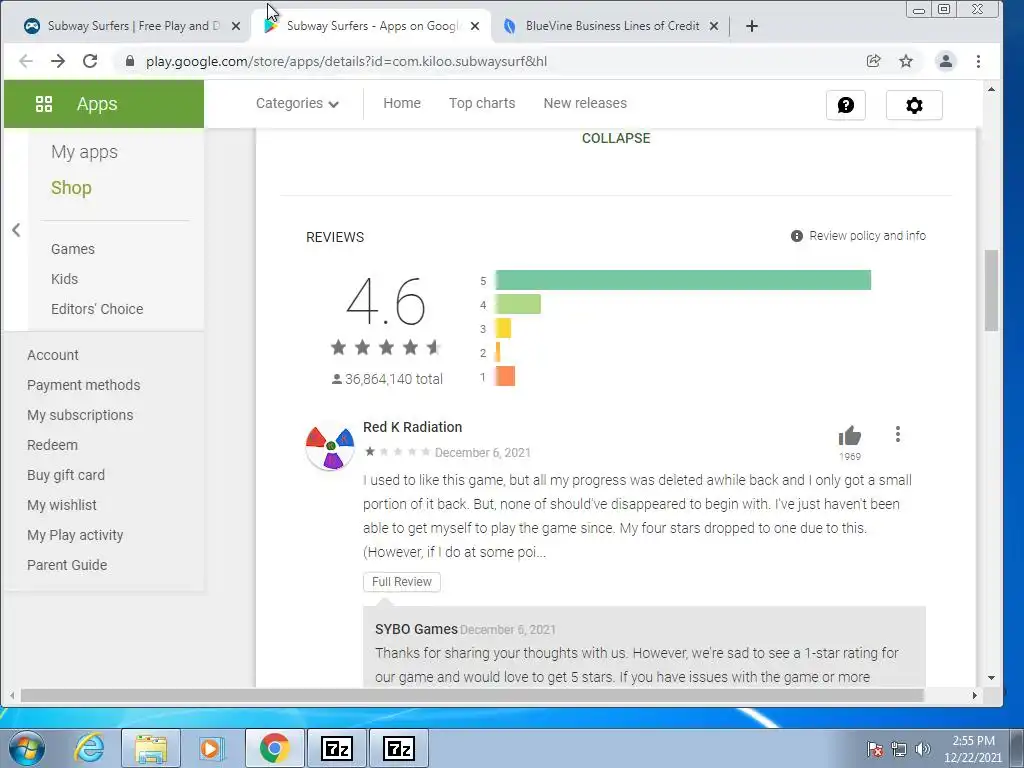The width and height of the screenshot is (1024, 768).
Task: Mark Red K Radiation review as helpful
Action: [850, 436]
